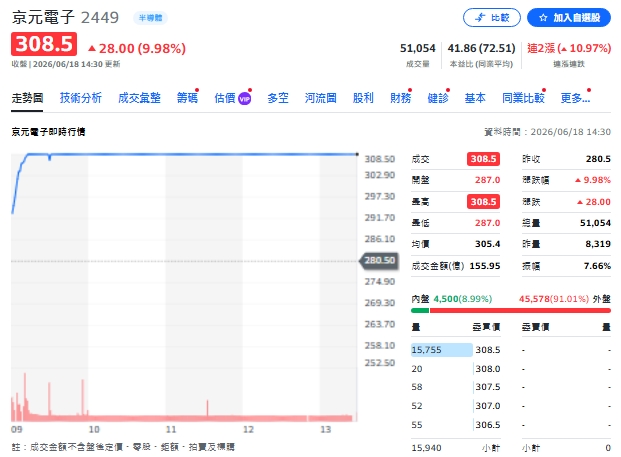Click the 比較 compare button
Viewport: 621px width, 457px height.
[x=491, y=18]
